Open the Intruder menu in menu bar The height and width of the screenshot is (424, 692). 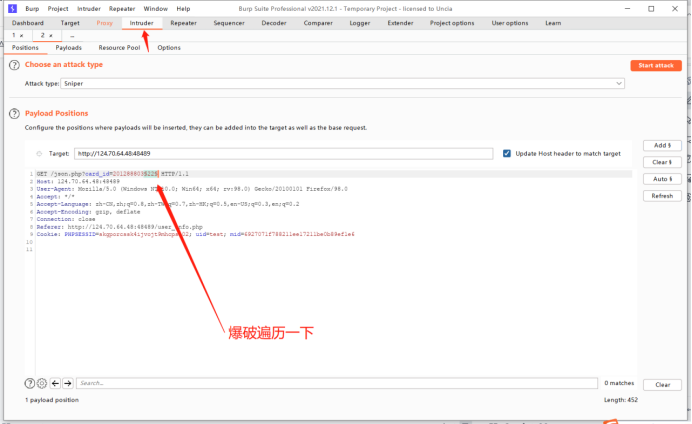click(x=89, y=9)
